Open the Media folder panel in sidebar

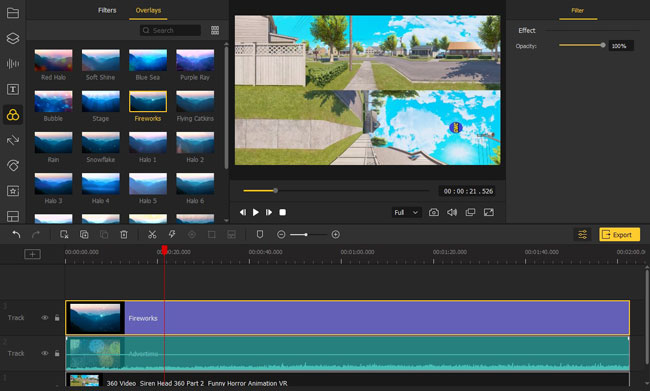[x=13, y=13]
